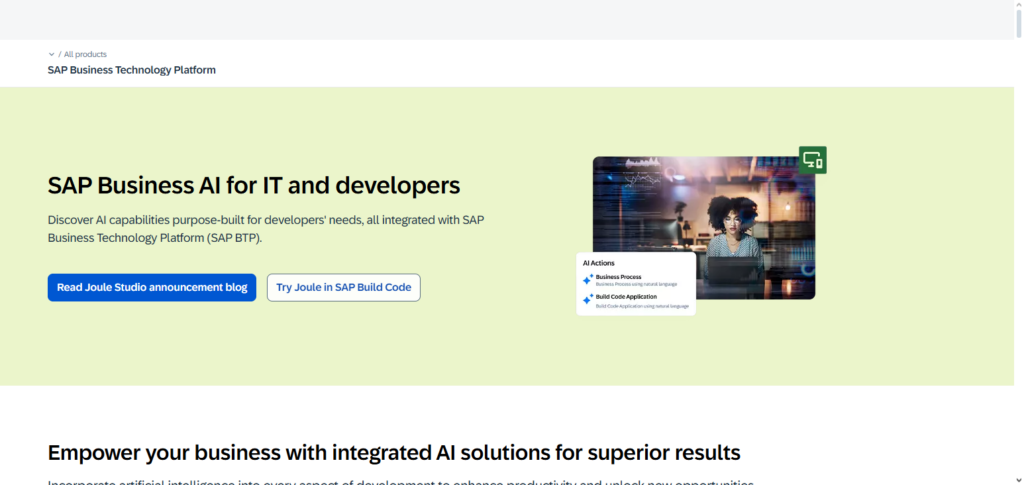The image size is (1024, 485).
Task: Open the developer hero image
Action: 703,227
